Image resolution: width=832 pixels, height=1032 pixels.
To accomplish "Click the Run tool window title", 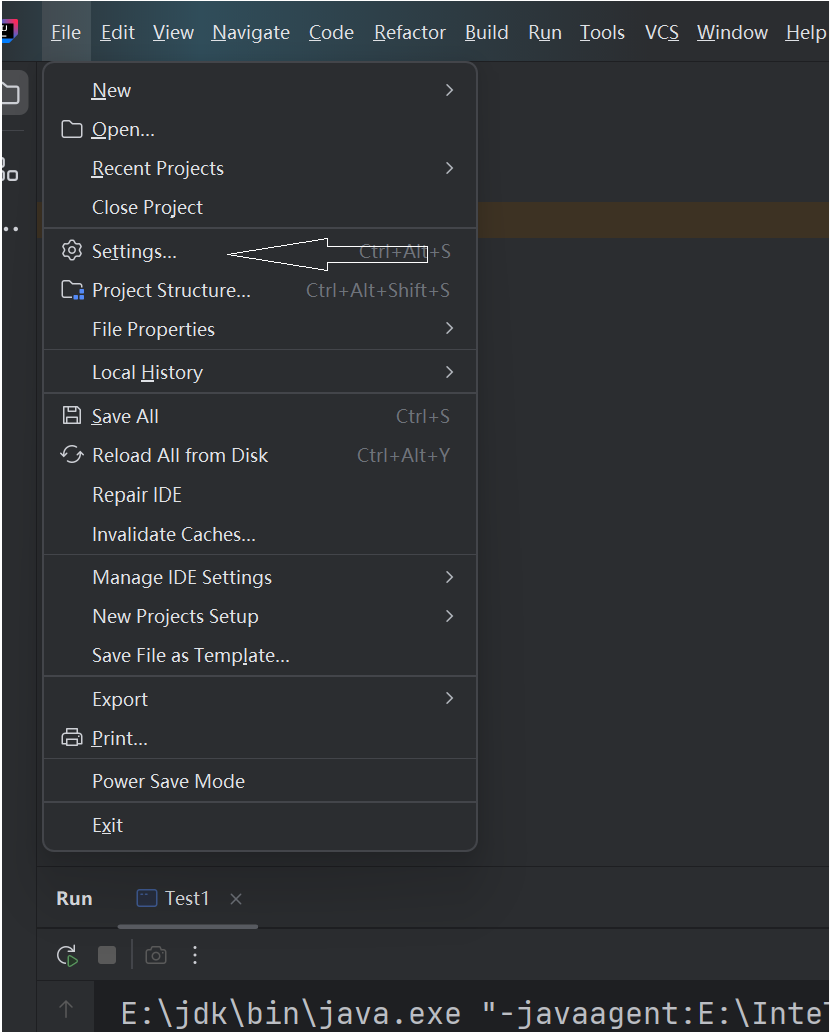I will coord(74,898).
